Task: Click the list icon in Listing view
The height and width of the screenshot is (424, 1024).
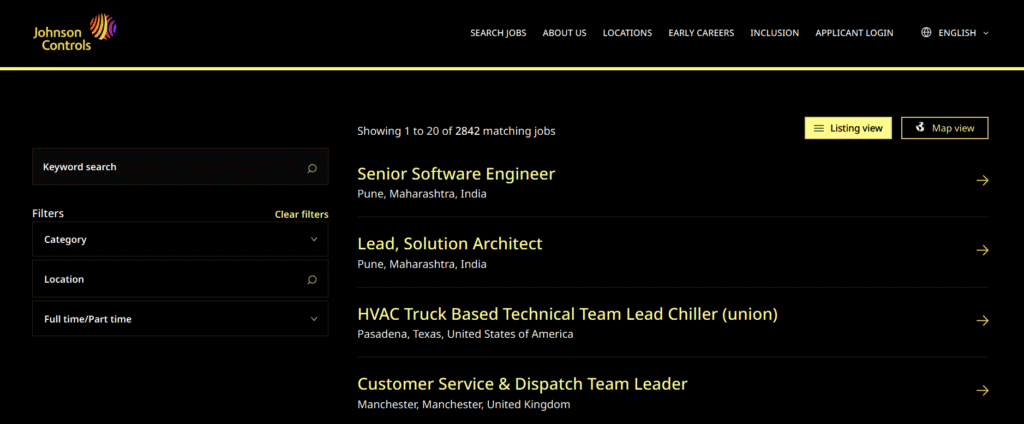Action: coord(818,128)
